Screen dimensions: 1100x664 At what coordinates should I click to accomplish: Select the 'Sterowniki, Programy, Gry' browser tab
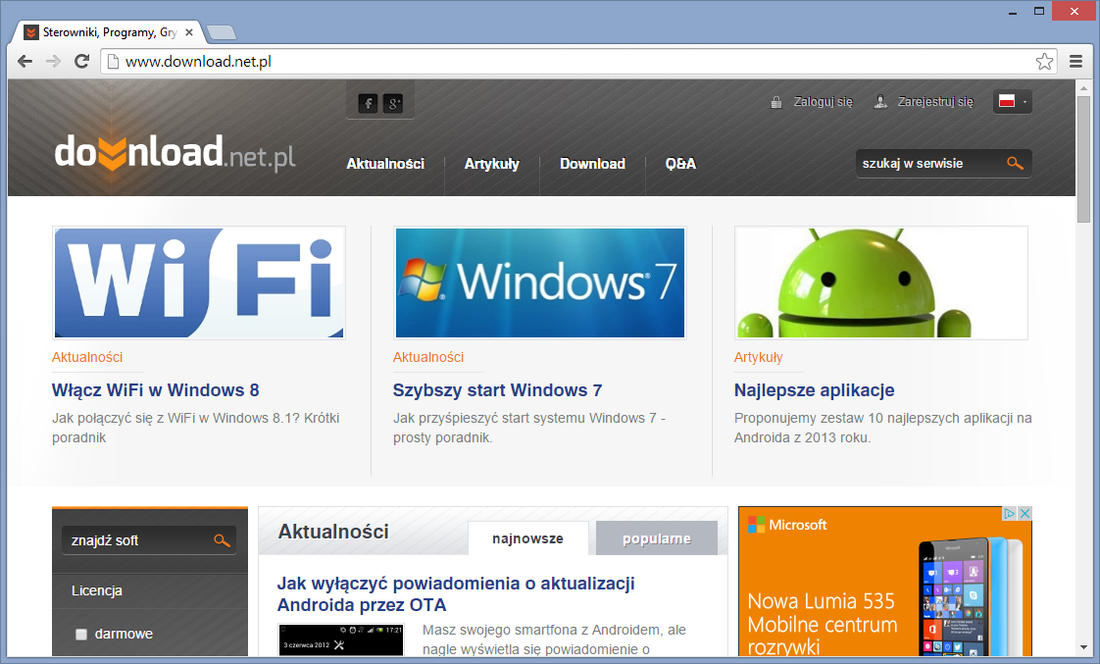pos(109,32)
